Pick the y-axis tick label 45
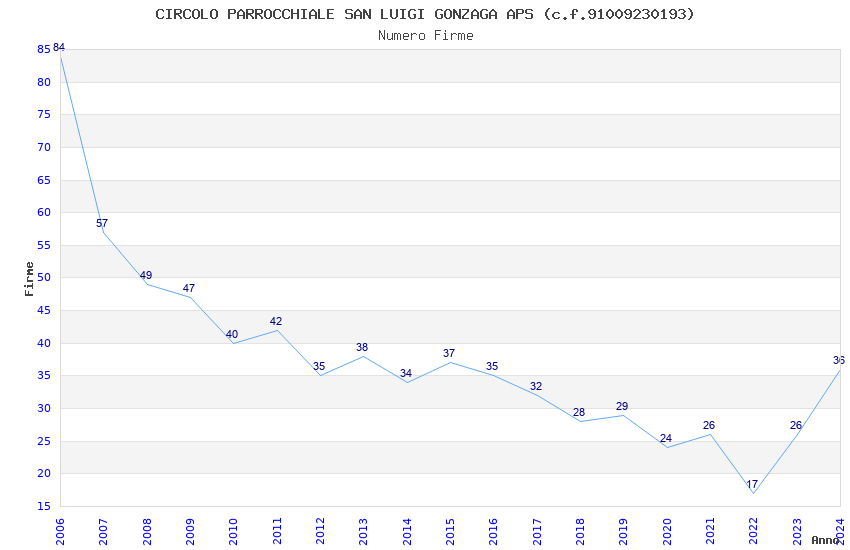This screenshot has width=850, height=550. tap(44, 310)
